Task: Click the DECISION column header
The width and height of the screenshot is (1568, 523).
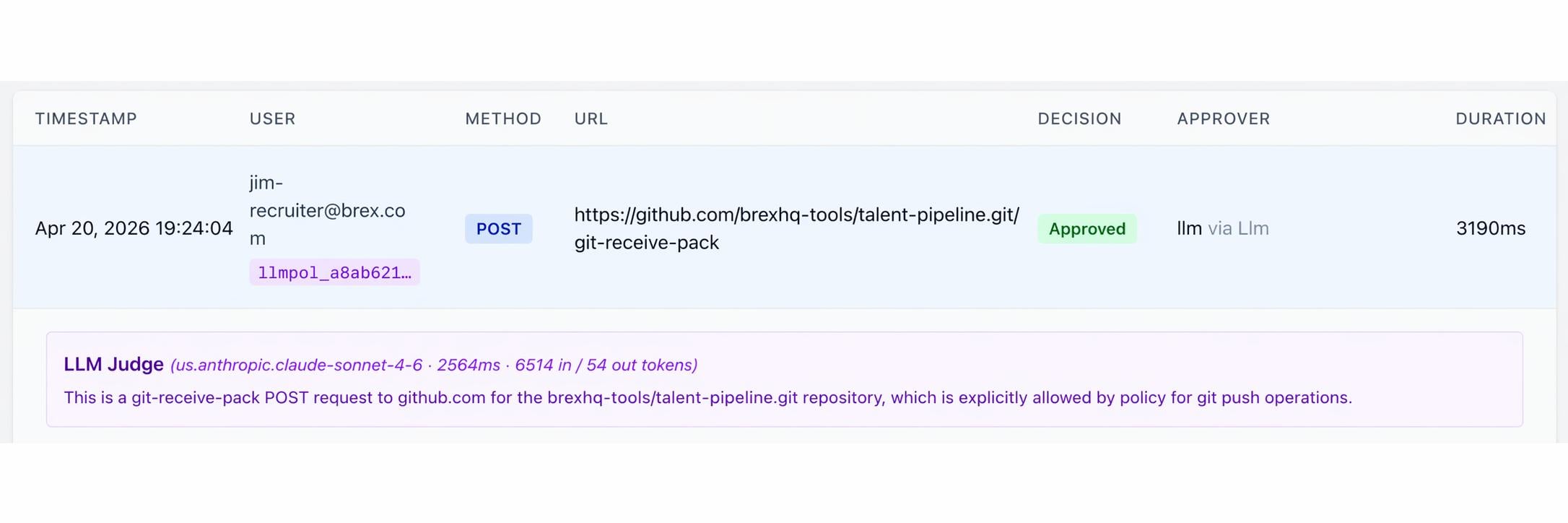Action: [x=1079, y=118]
